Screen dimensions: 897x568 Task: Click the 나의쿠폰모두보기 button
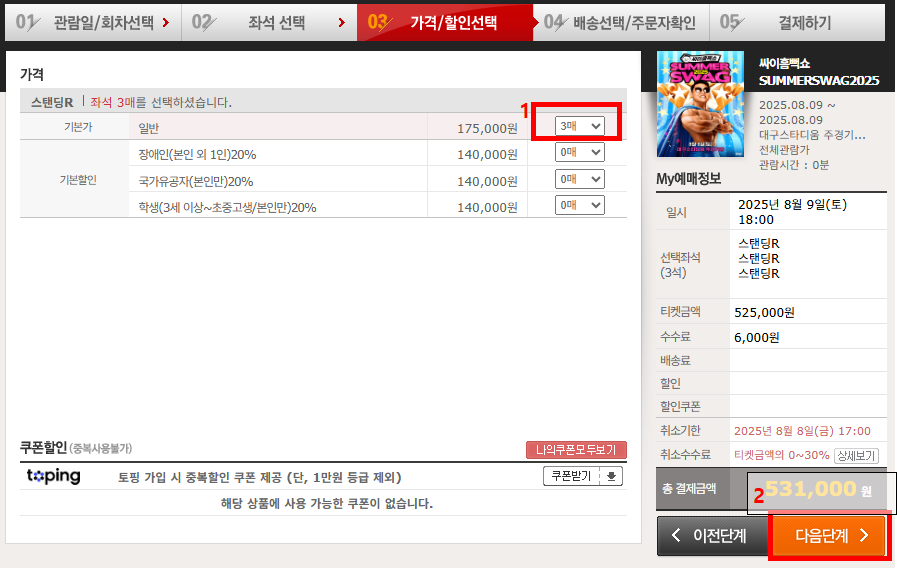(576, 450)
